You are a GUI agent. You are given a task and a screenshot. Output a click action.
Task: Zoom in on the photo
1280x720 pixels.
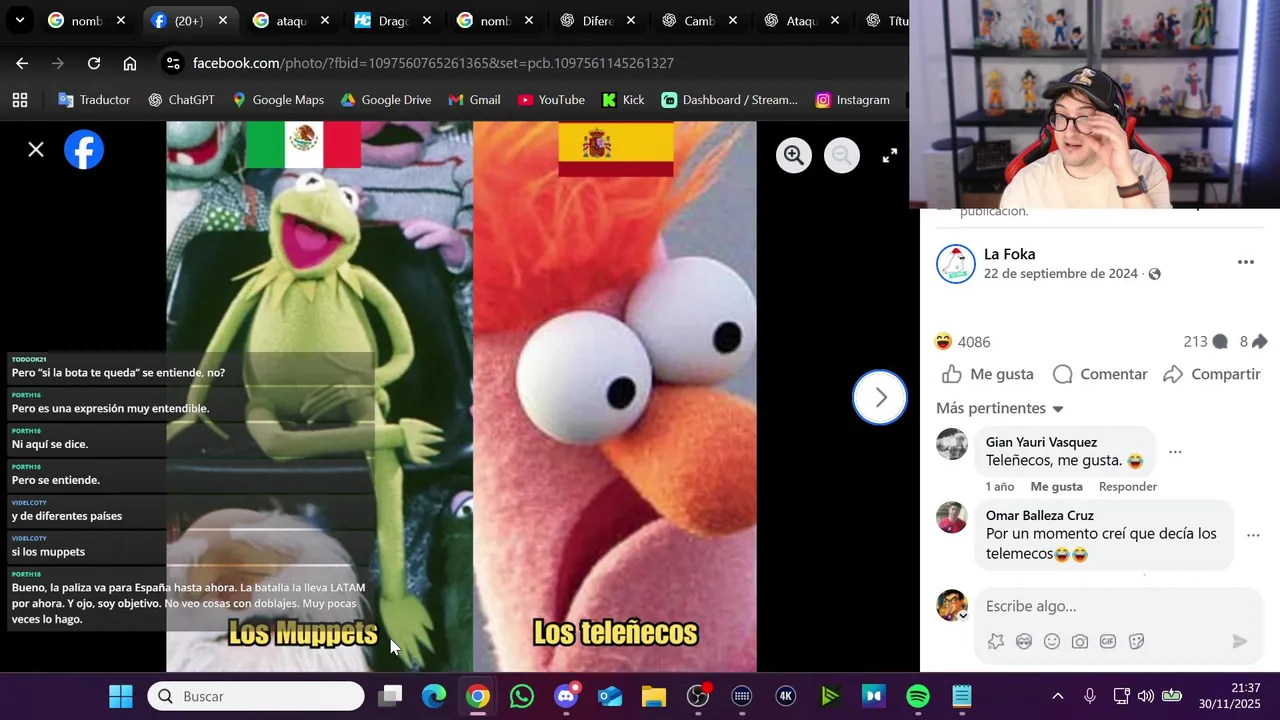point(794,155)
